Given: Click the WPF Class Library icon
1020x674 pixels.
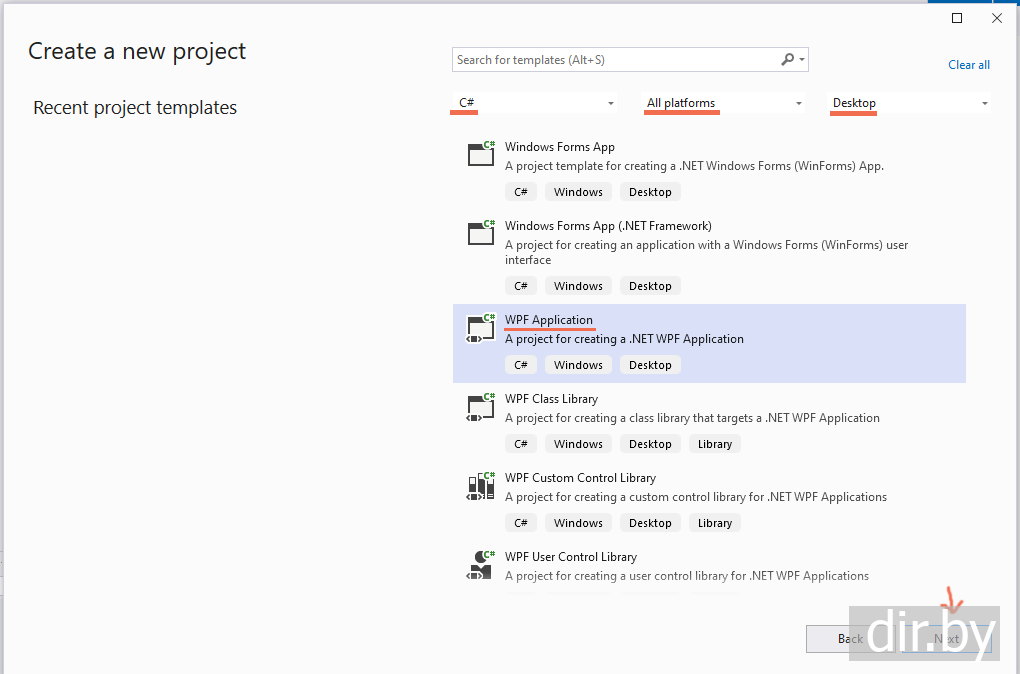Looking at the screenshot, I should pyautogui.click(x=481, y=407).
